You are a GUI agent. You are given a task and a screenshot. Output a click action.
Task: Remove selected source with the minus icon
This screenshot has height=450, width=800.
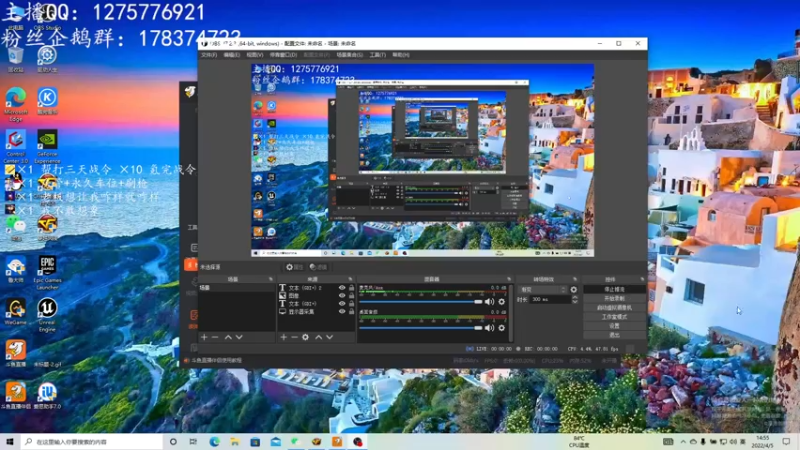[294, 337]
